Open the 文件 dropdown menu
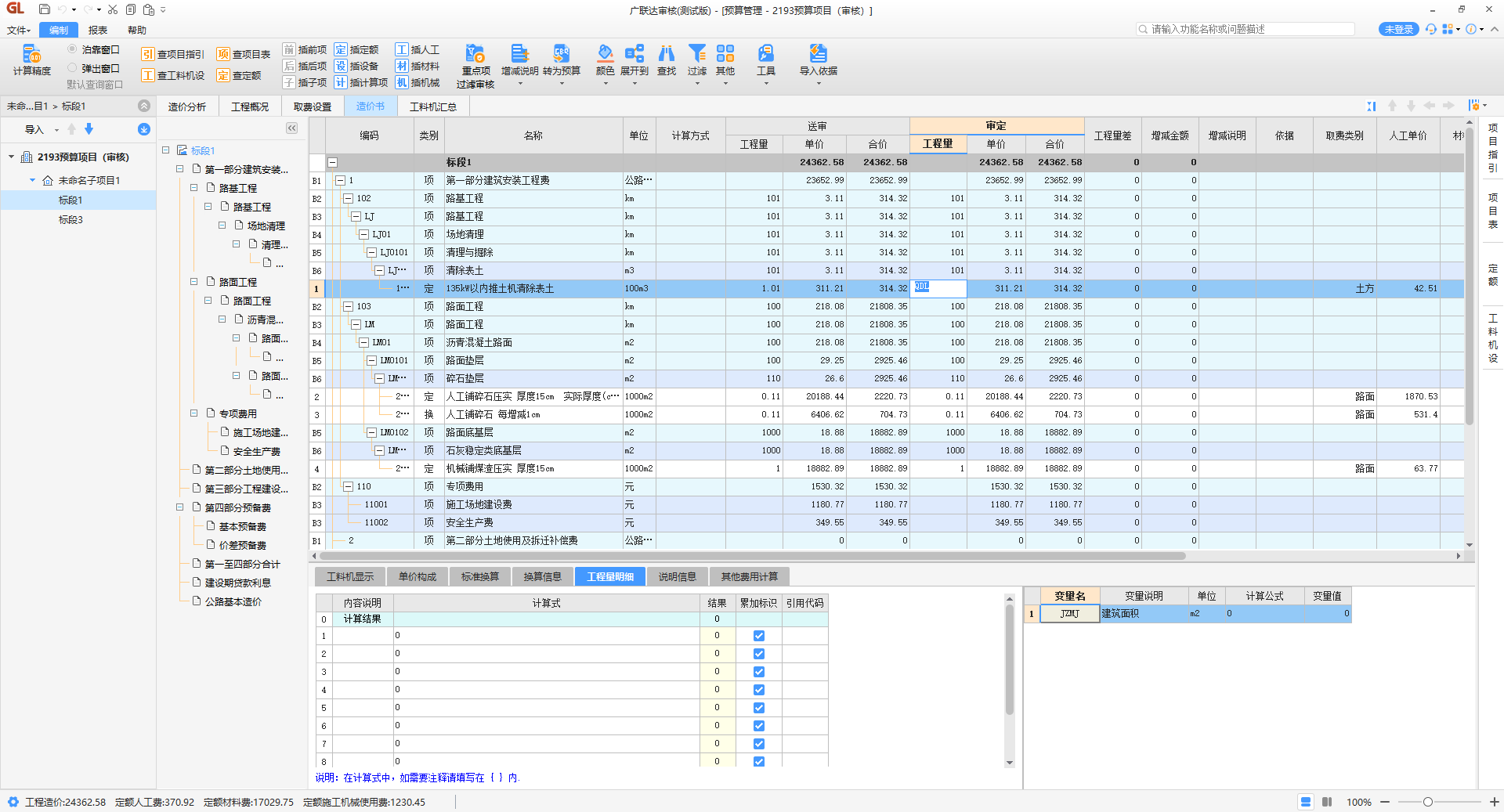 point(19,30)
